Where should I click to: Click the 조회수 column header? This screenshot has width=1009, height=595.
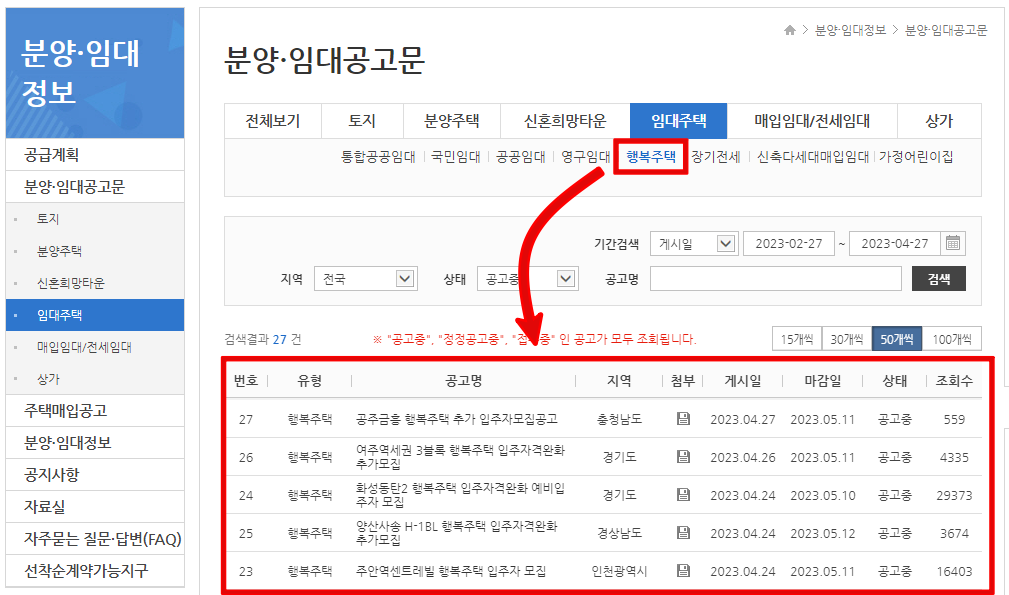954,381
